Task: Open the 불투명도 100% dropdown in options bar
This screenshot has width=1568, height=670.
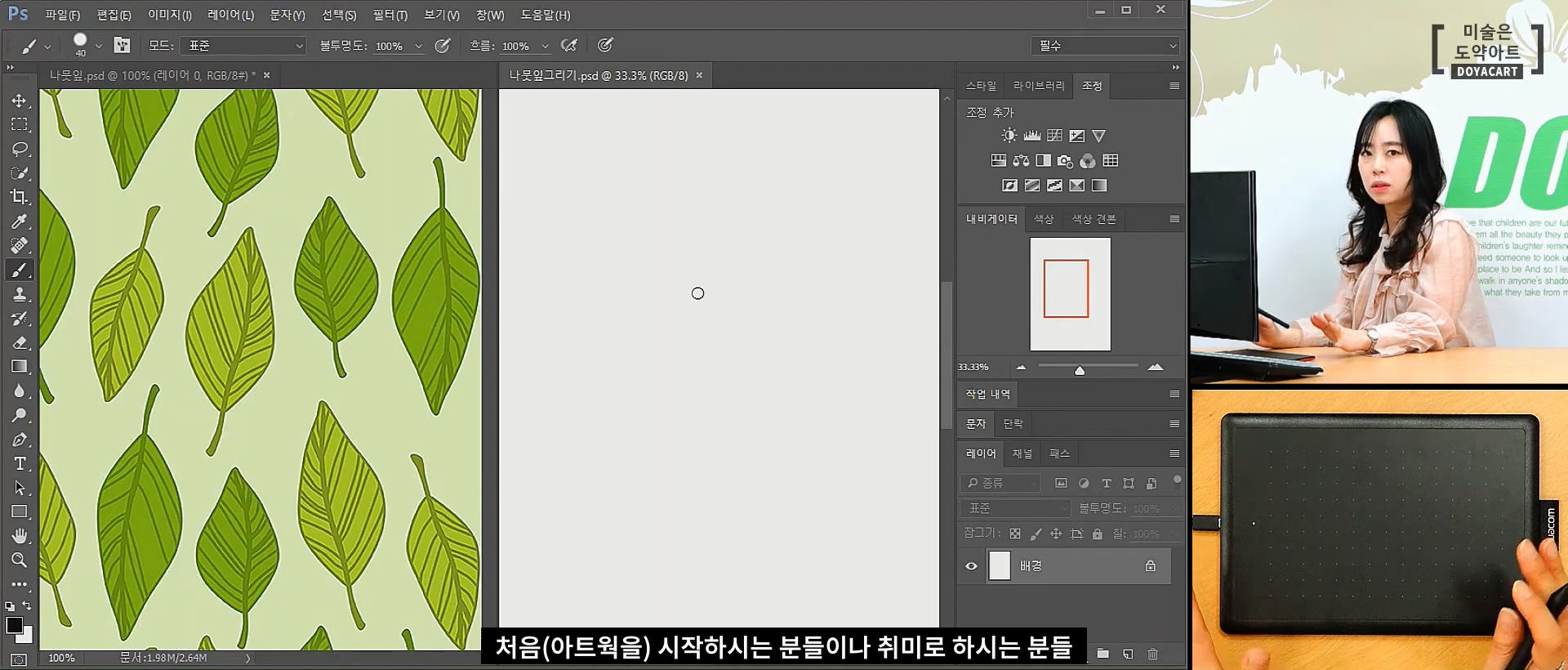Action: [419, 47]
